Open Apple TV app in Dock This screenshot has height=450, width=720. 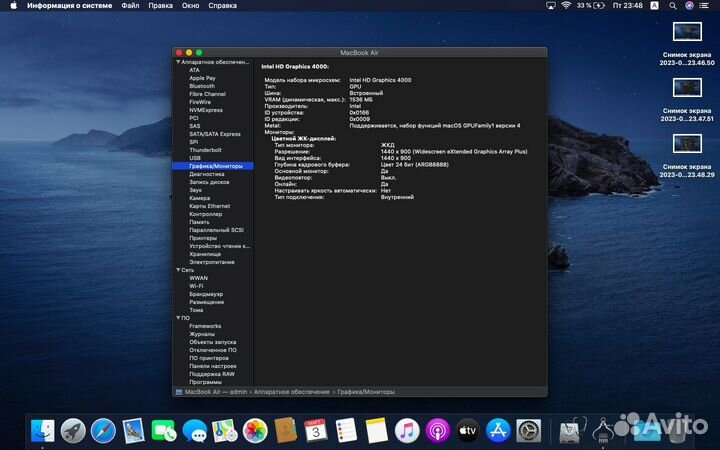467,431
